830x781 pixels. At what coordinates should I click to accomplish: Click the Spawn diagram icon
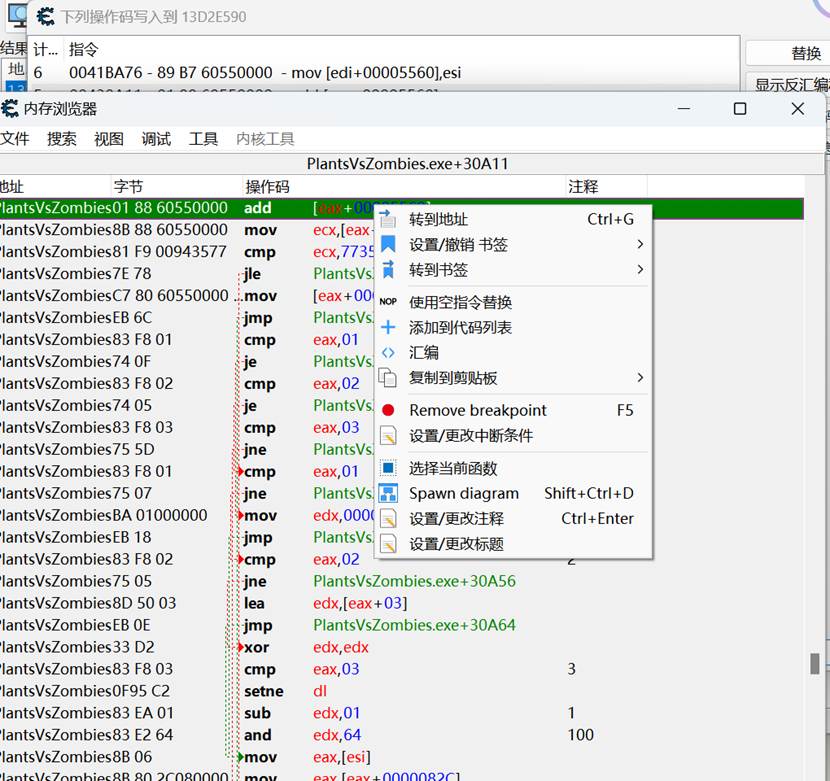(388, 493)
